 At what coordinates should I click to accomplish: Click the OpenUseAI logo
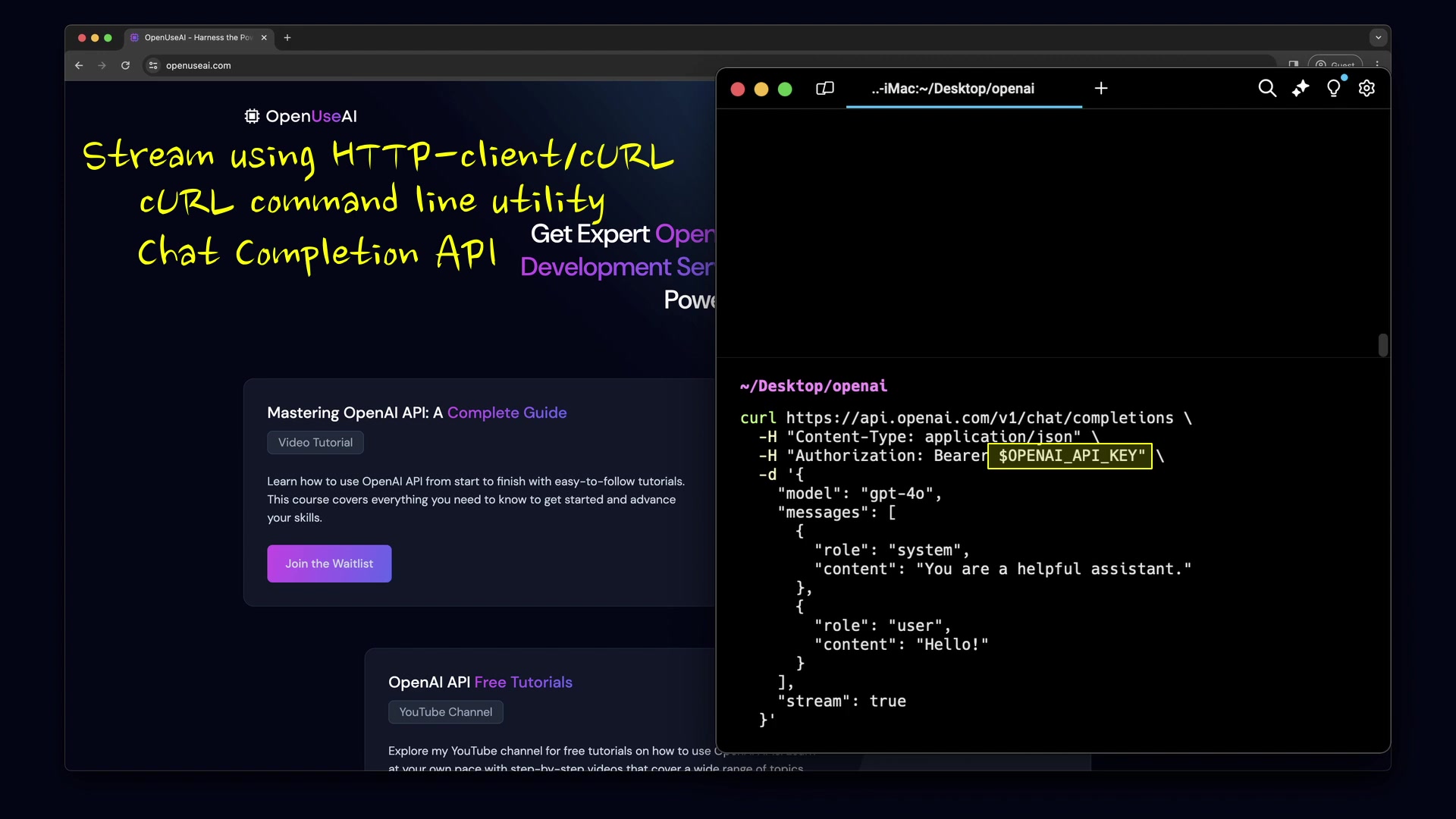[301, 116]
